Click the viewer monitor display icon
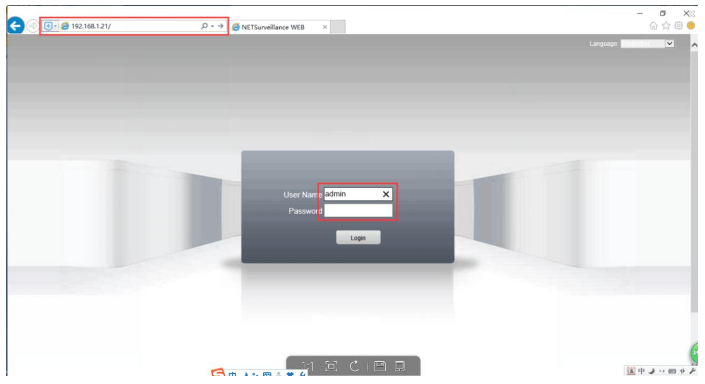This screenshot has height=384, width=705. (400, 366)
